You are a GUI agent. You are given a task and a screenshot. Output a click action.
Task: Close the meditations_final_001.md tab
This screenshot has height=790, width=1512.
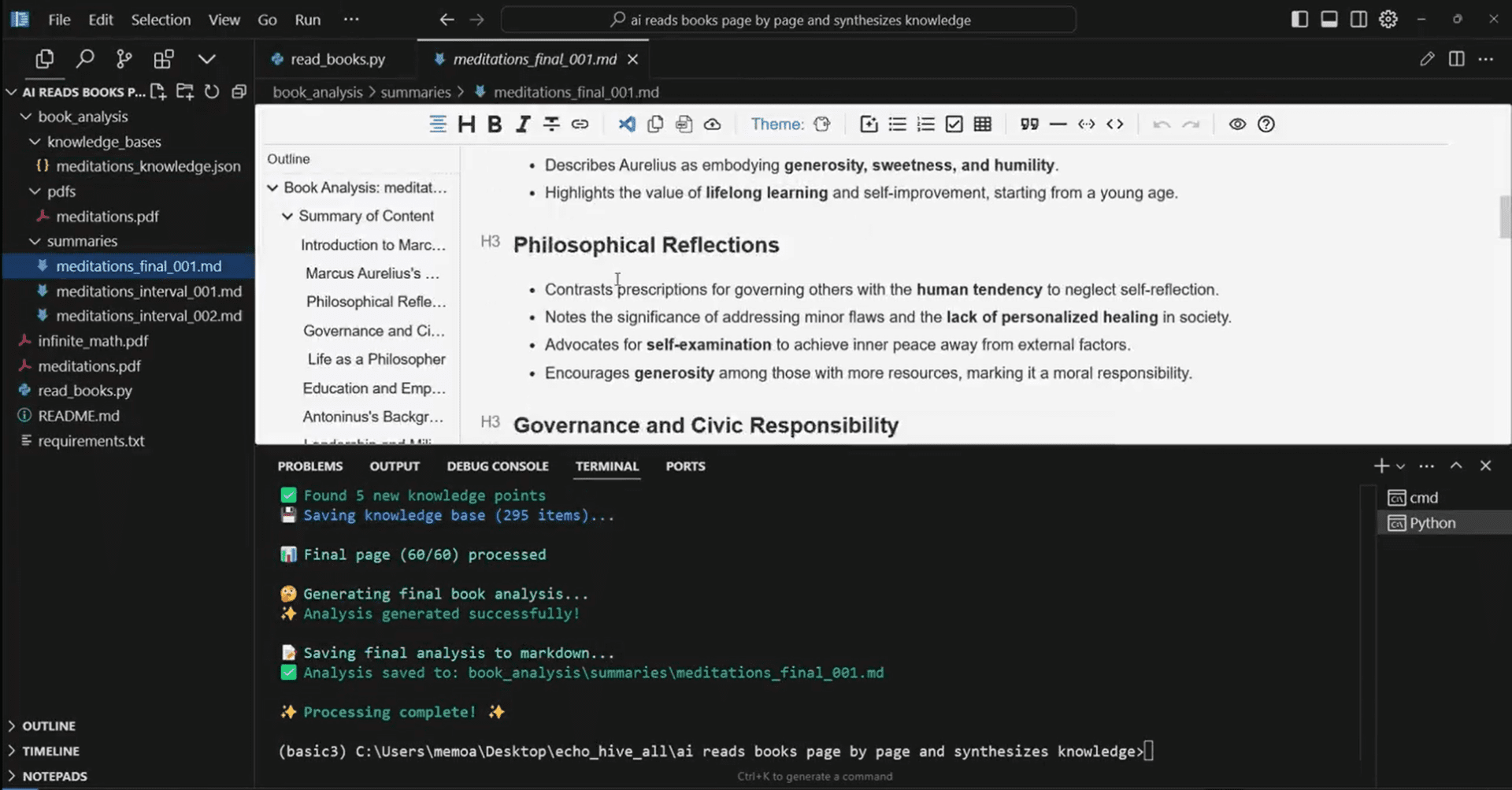click(632, 59)
